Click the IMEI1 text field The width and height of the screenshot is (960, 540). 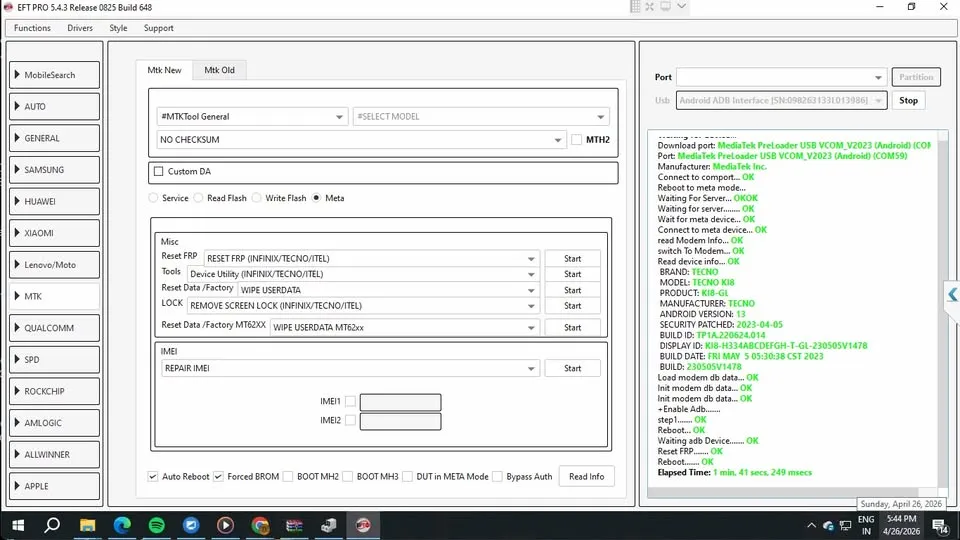tap(400, 402)
